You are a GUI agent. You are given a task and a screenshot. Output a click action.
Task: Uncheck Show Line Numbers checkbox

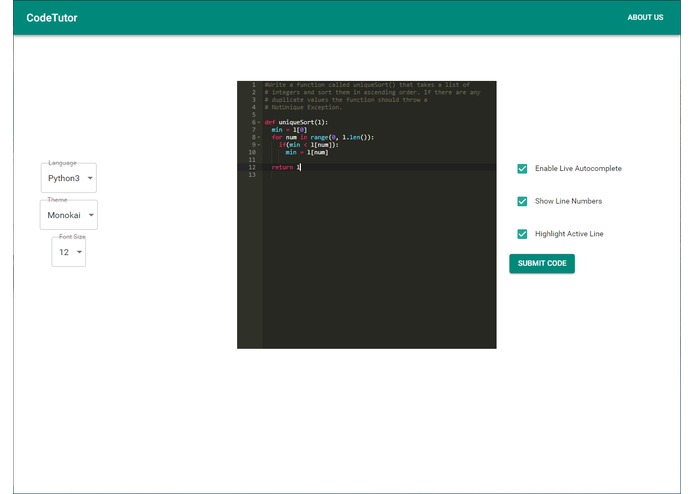[522, 202]
